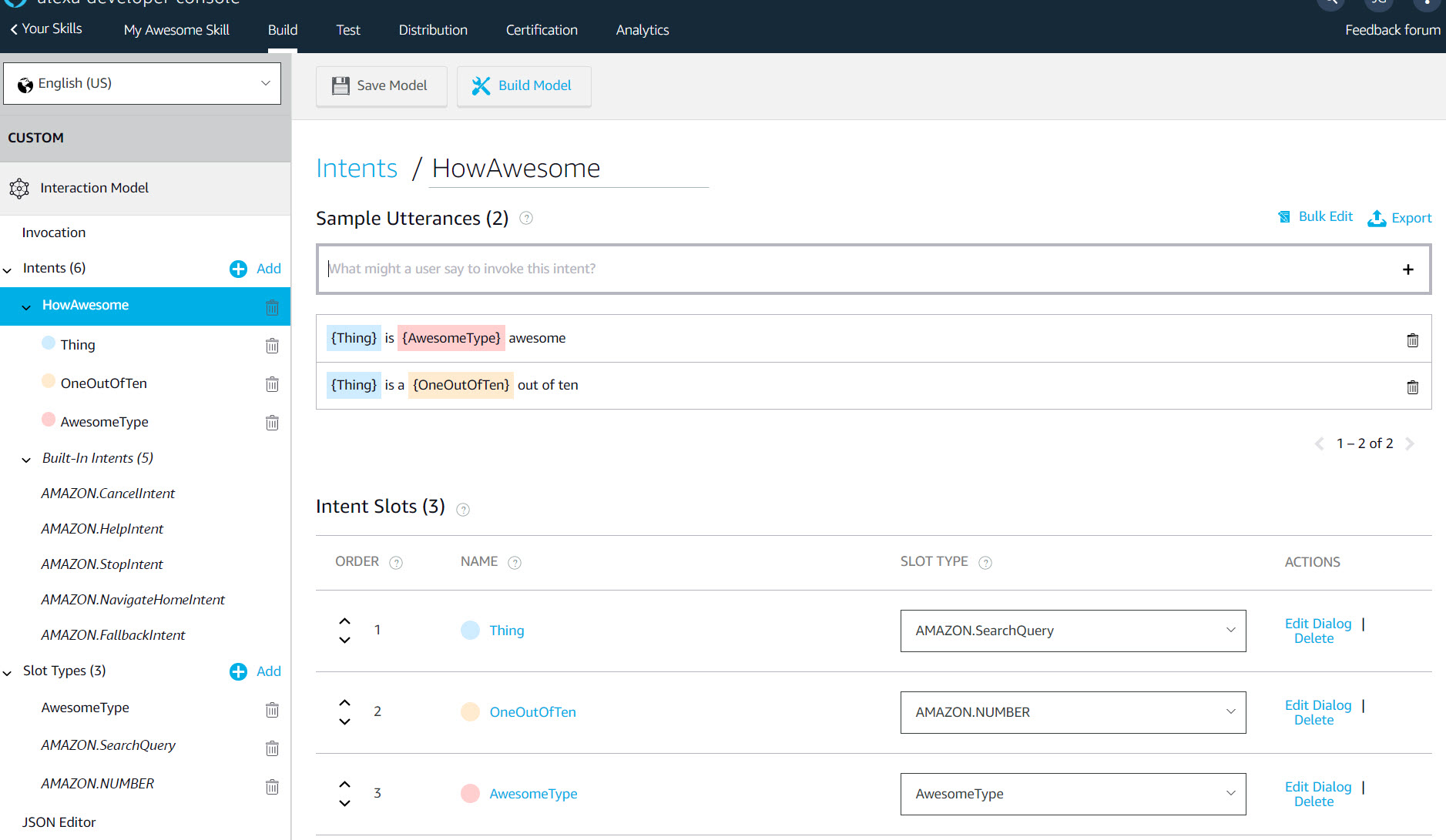Switch to the Test tab
Viewport: 1446px width, 840px height.
coord(347,30)
